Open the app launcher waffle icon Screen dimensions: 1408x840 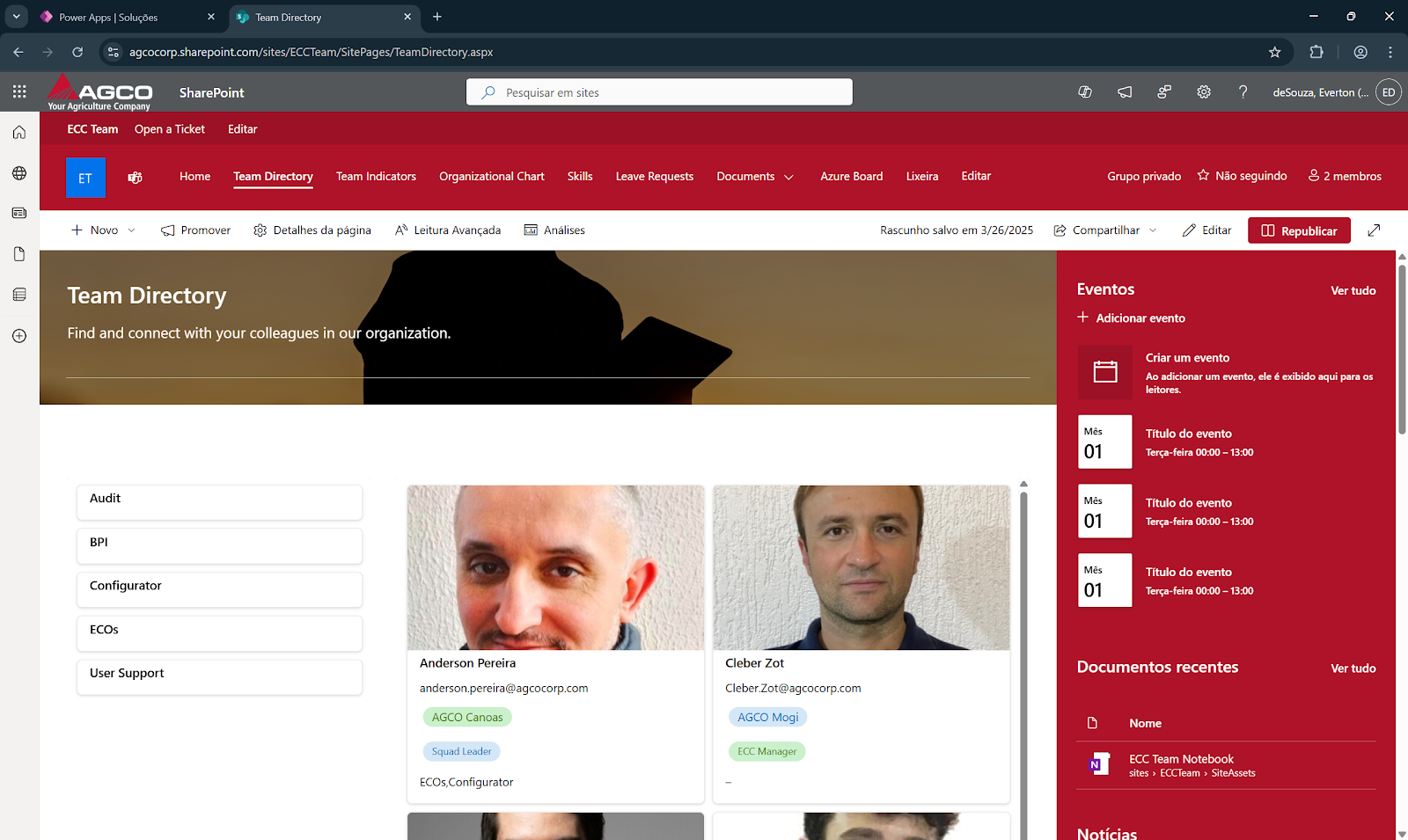coord(19,91)
